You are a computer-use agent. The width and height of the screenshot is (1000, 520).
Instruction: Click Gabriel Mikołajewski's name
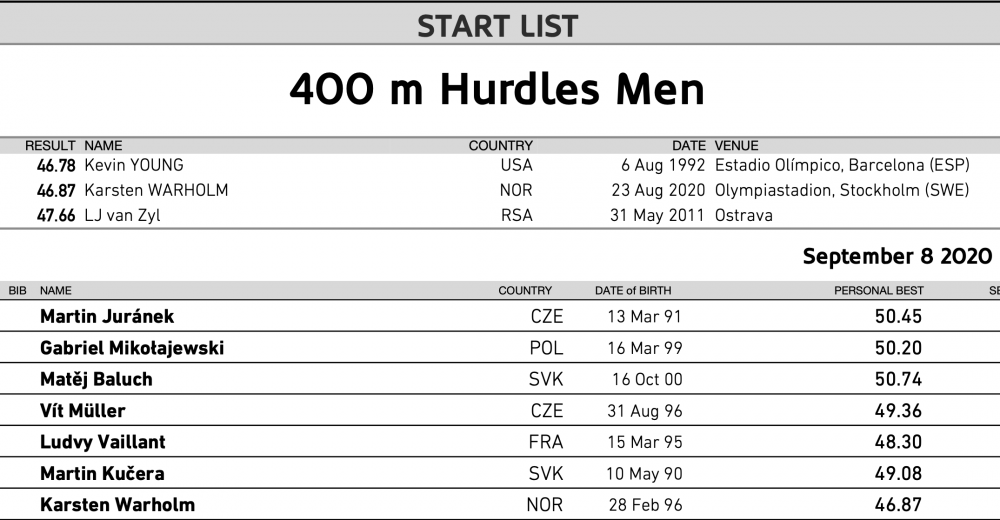[132, 348]
